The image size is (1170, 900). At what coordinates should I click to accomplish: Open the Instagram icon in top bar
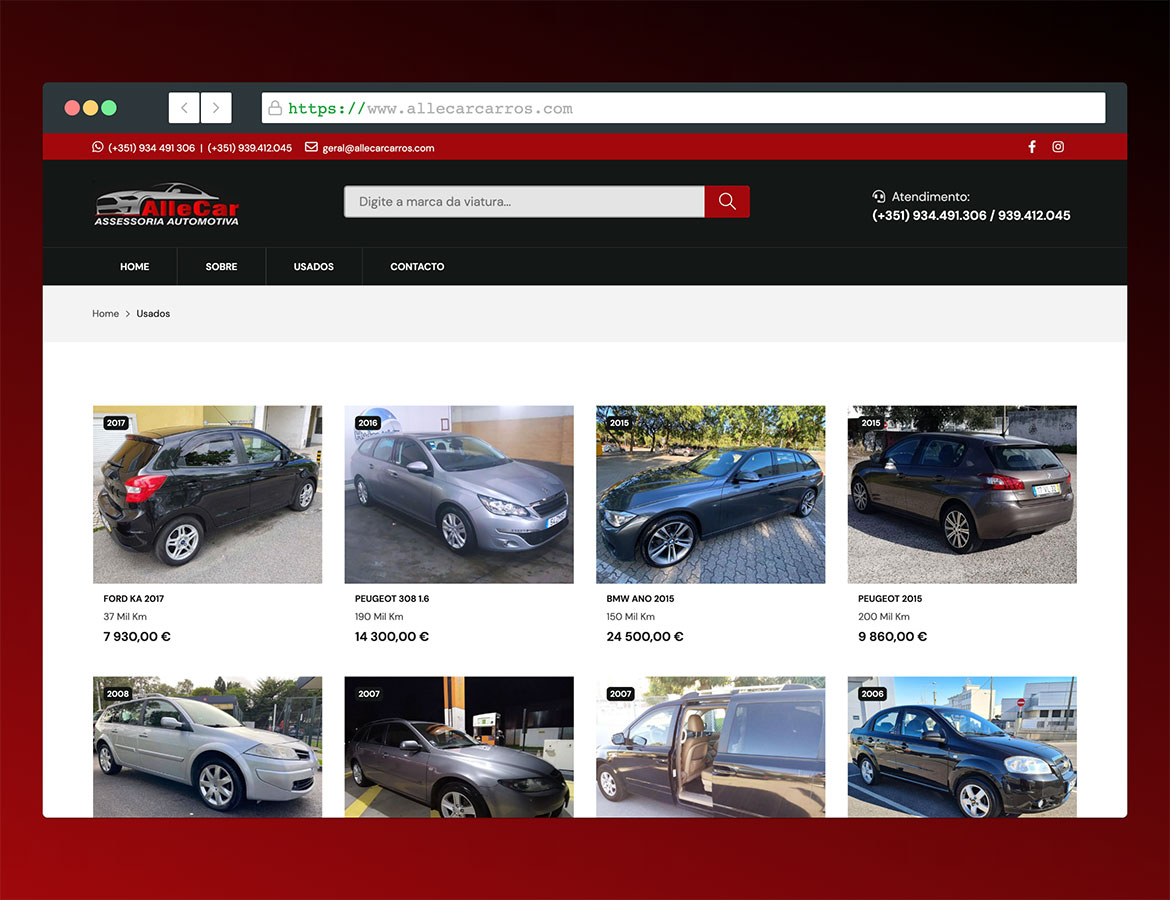pyautogui.click(x=1058, y=147)
